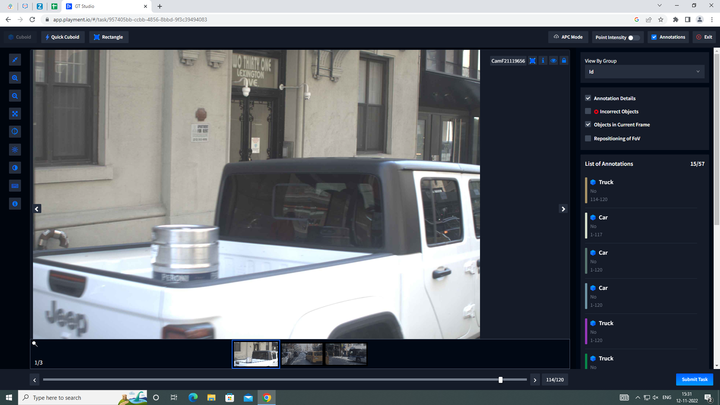Click the cube icon of Truck 114-120
This screenshot has width=720, height=405.
click(593, 182)
